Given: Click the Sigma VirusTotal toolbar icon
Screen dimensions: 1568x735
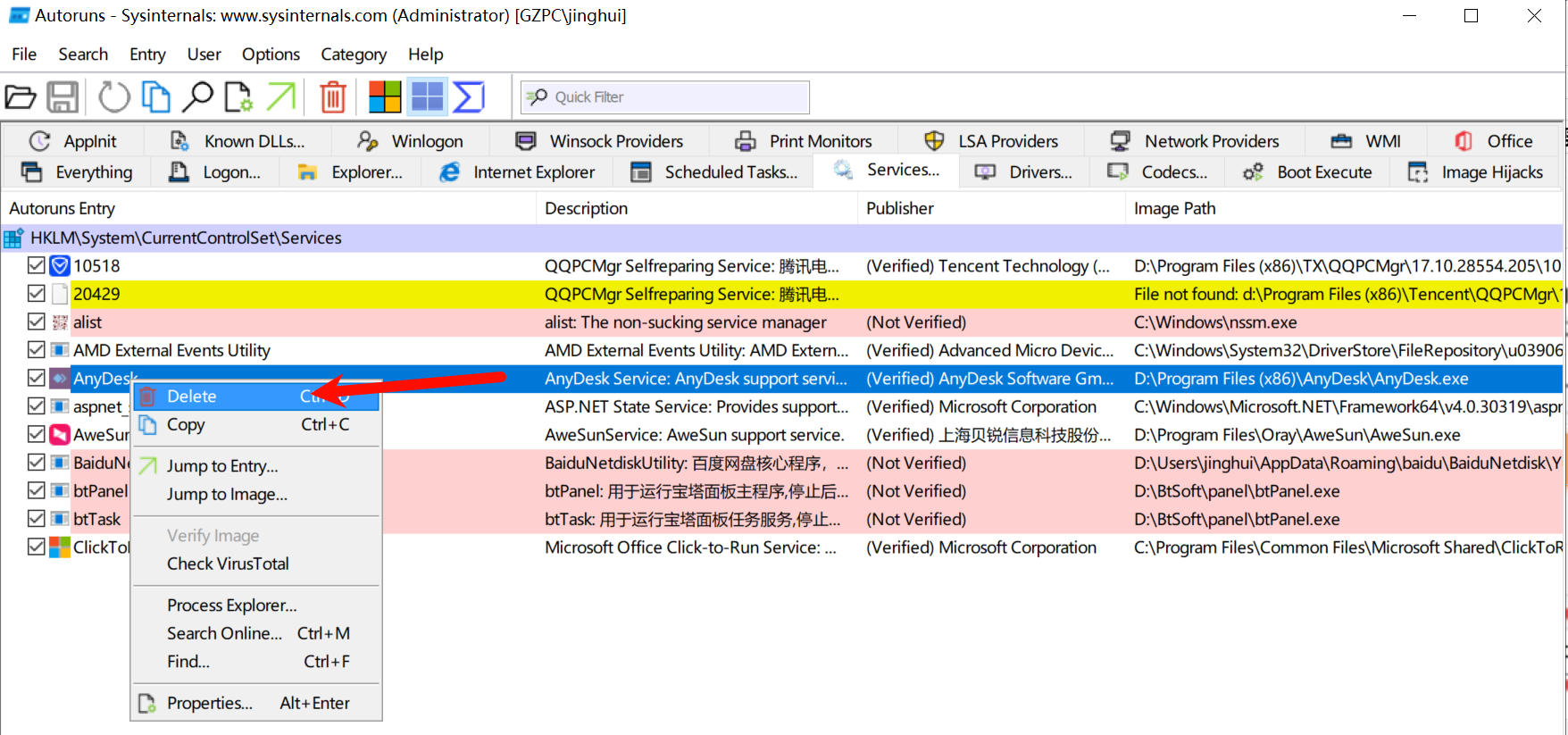Looking at the screenshot, I should (469, 96).
